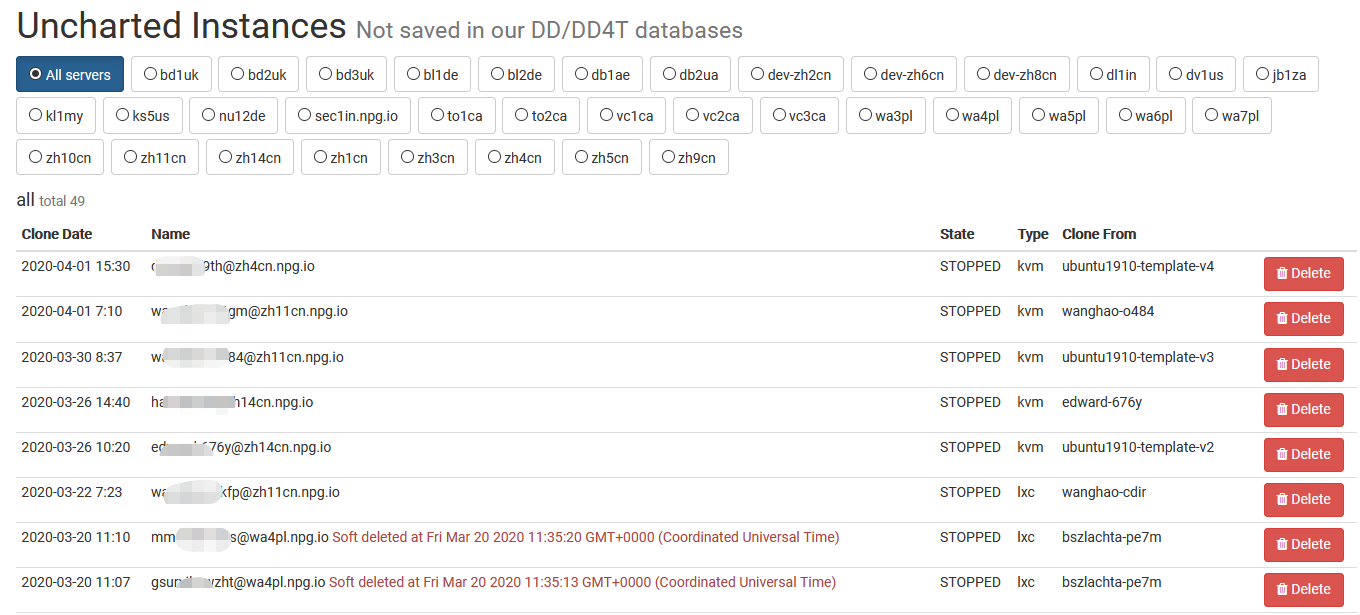Click trash icon in ubuntu1910-template-v3 row
Image resolution: width=1360 pixels, height=615 pixels.
pyautogui.click(x=1282, y=365)
